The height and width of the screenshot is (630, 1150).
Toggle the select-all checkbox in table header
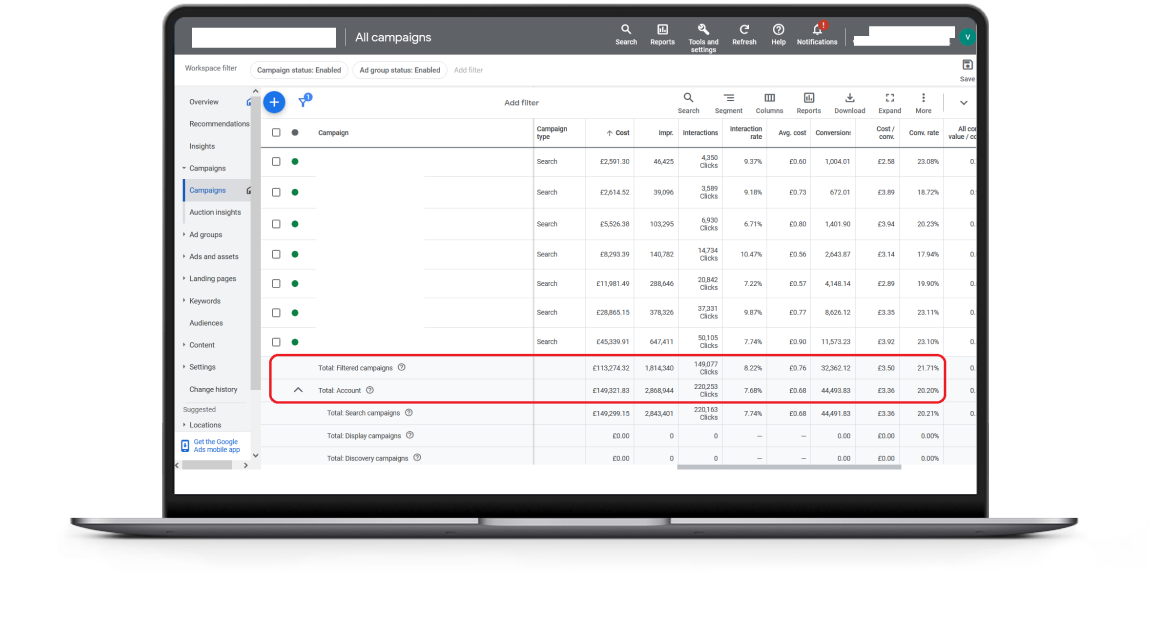click(x=277, y=132)
